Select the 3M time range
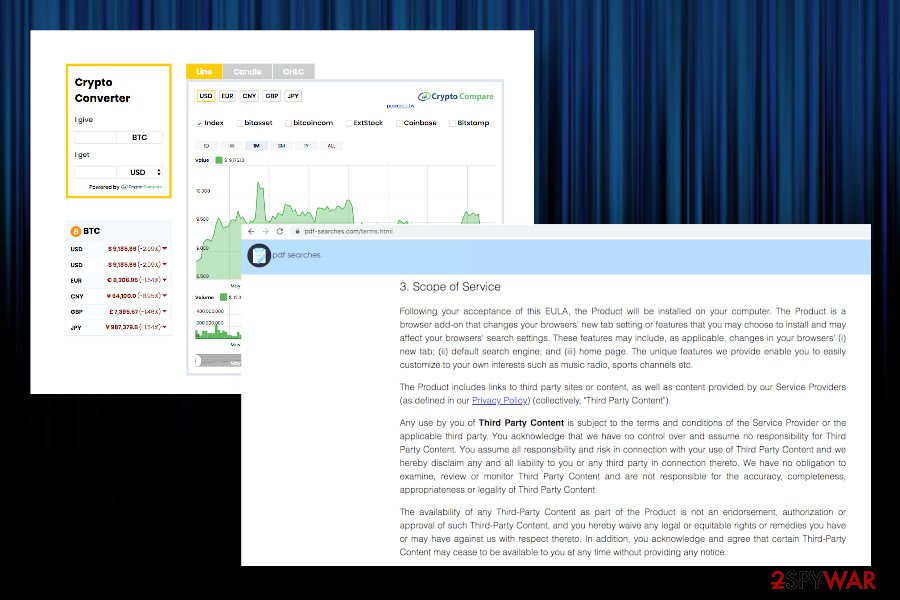 point(281,146)
